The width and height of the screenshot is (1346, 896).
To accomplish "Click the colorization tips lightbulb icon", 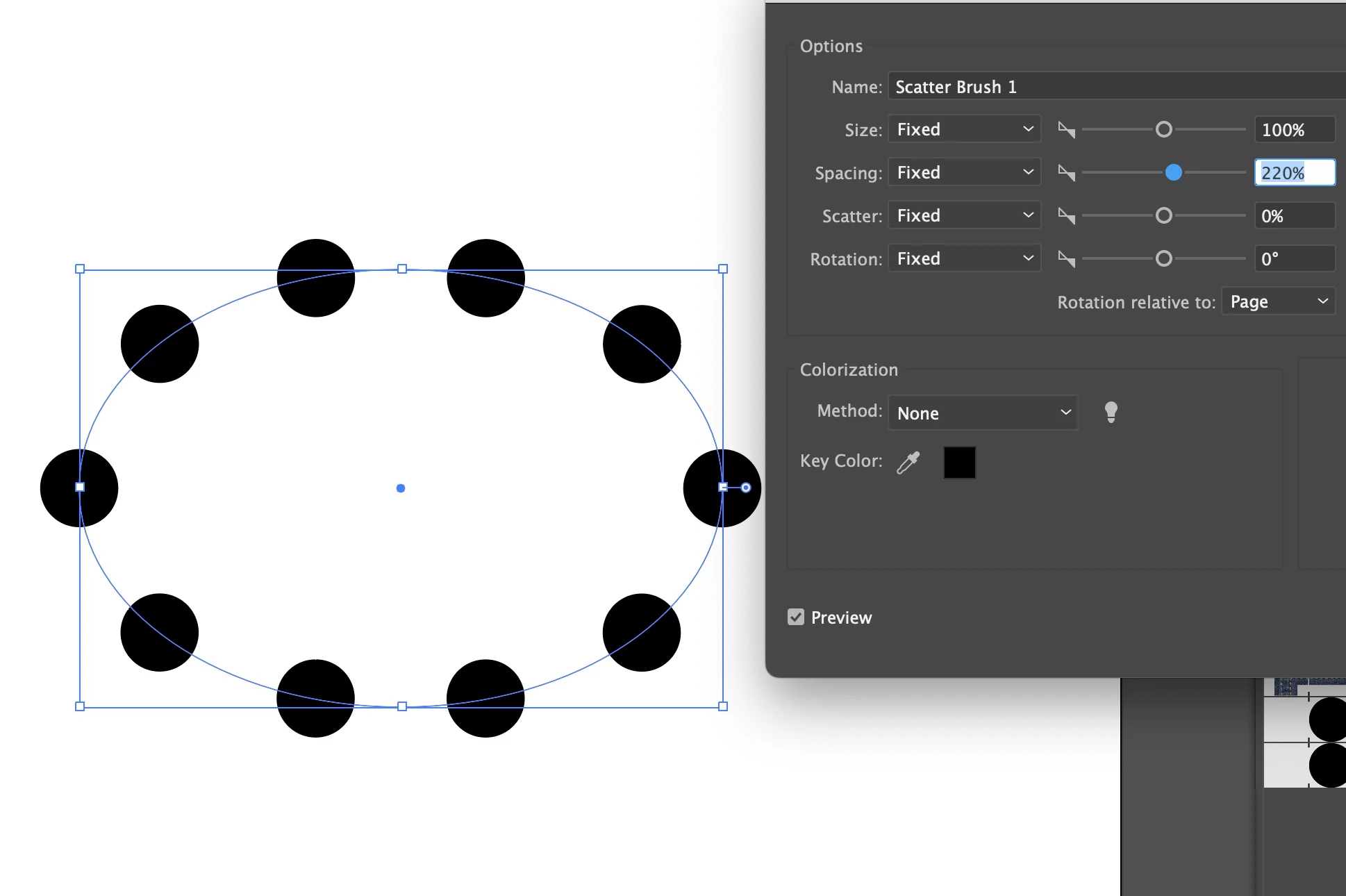I will tap(1111, 412).
